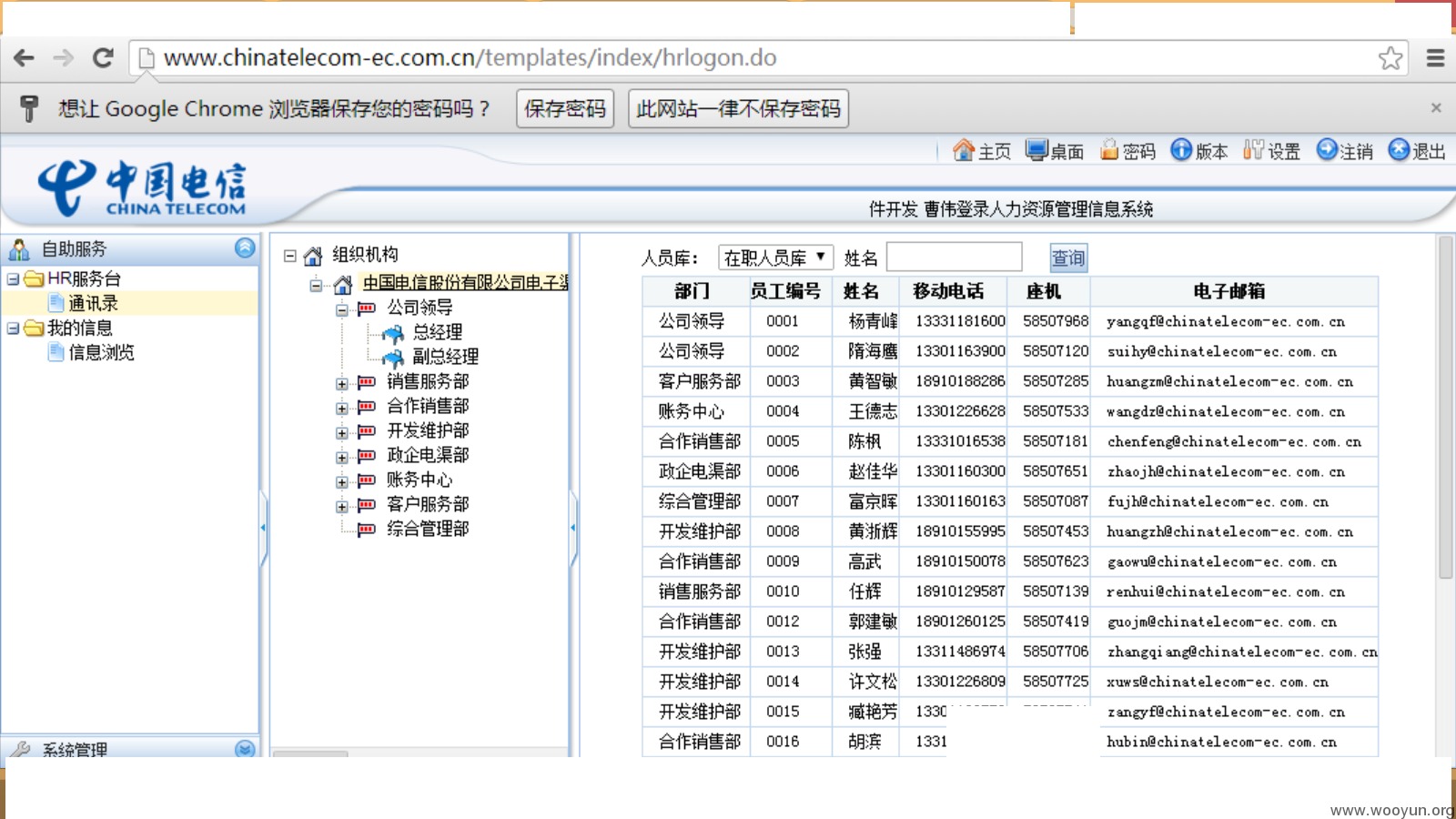Click the 部门 column header
This screenshot has width=1456, height=819.
click(696, 291)
